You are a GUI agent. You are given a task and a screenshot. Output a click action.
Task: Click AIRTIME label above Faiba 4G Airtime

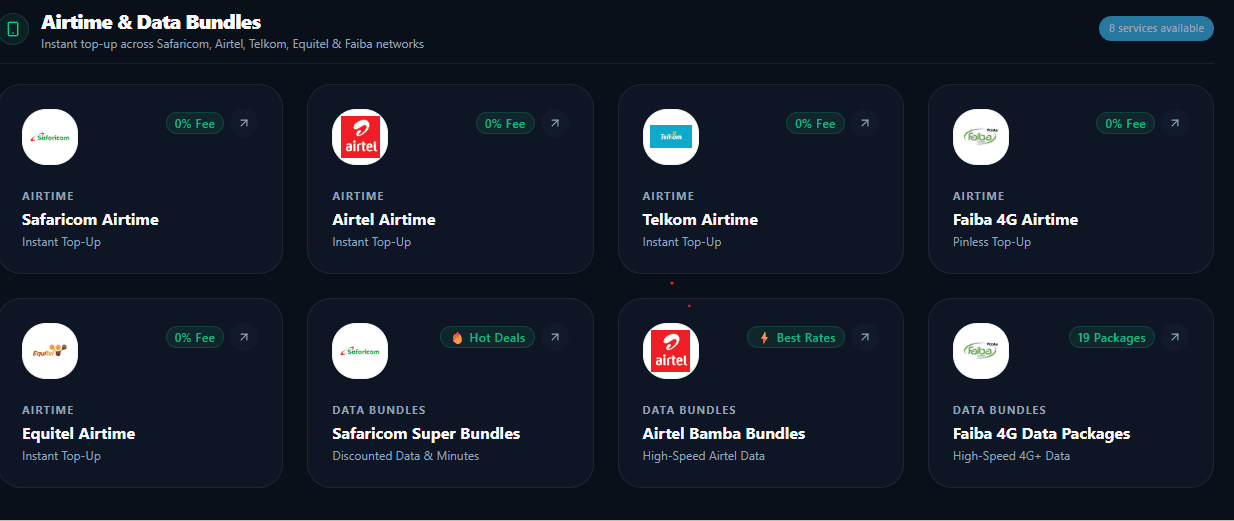click(x=979, y=196)
